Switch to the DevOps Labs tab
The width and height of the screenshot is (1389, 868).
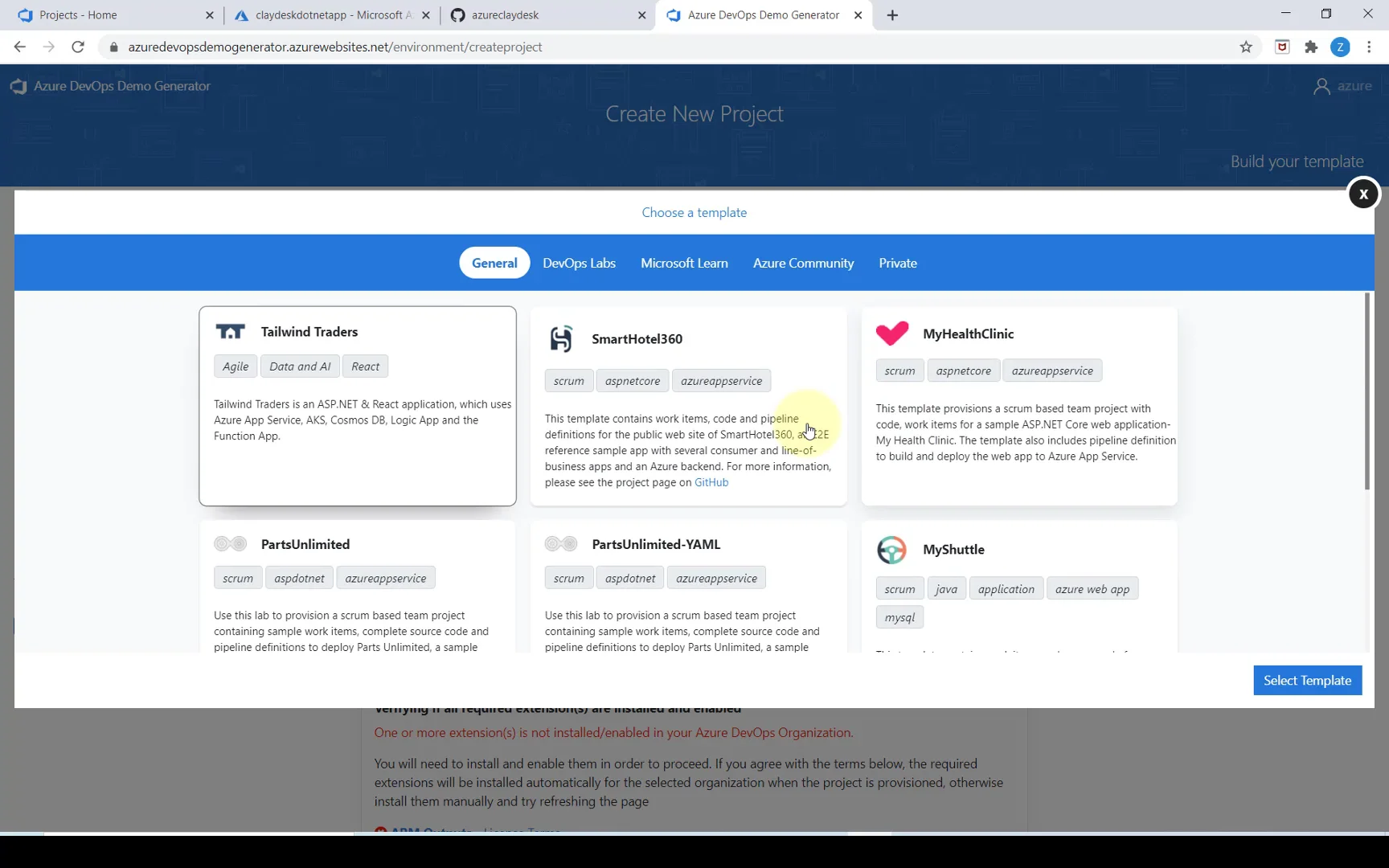[x=579, y=263]
